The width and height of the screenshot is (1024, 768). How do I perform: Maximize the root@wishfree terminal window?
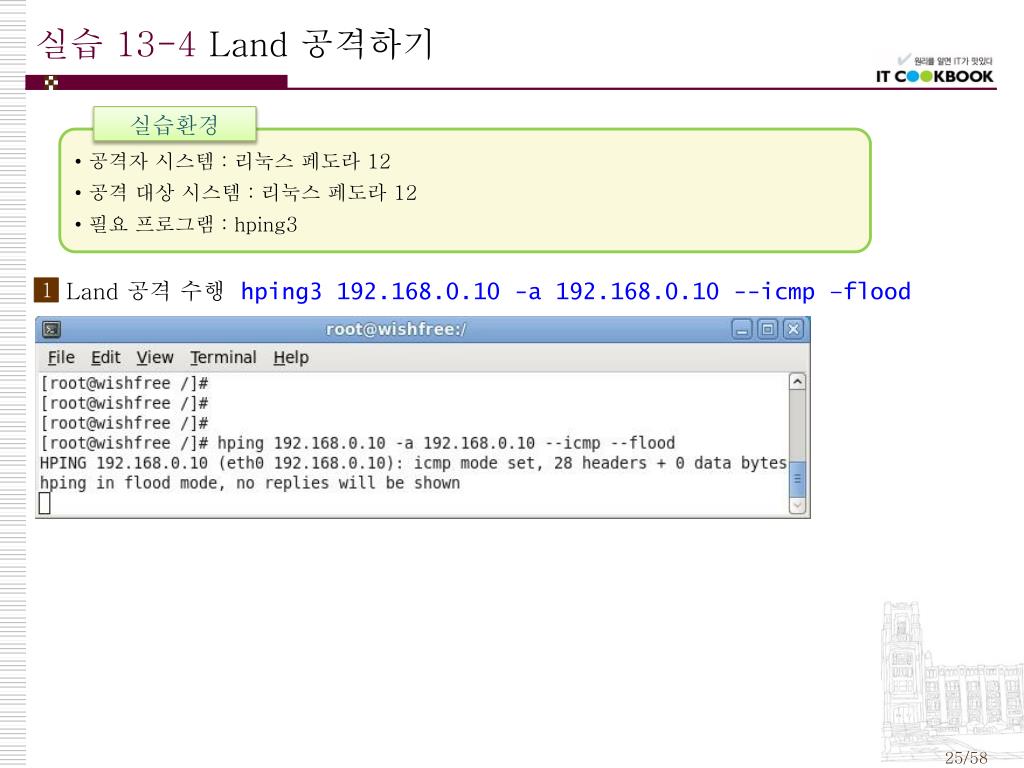tap(767, 328)
